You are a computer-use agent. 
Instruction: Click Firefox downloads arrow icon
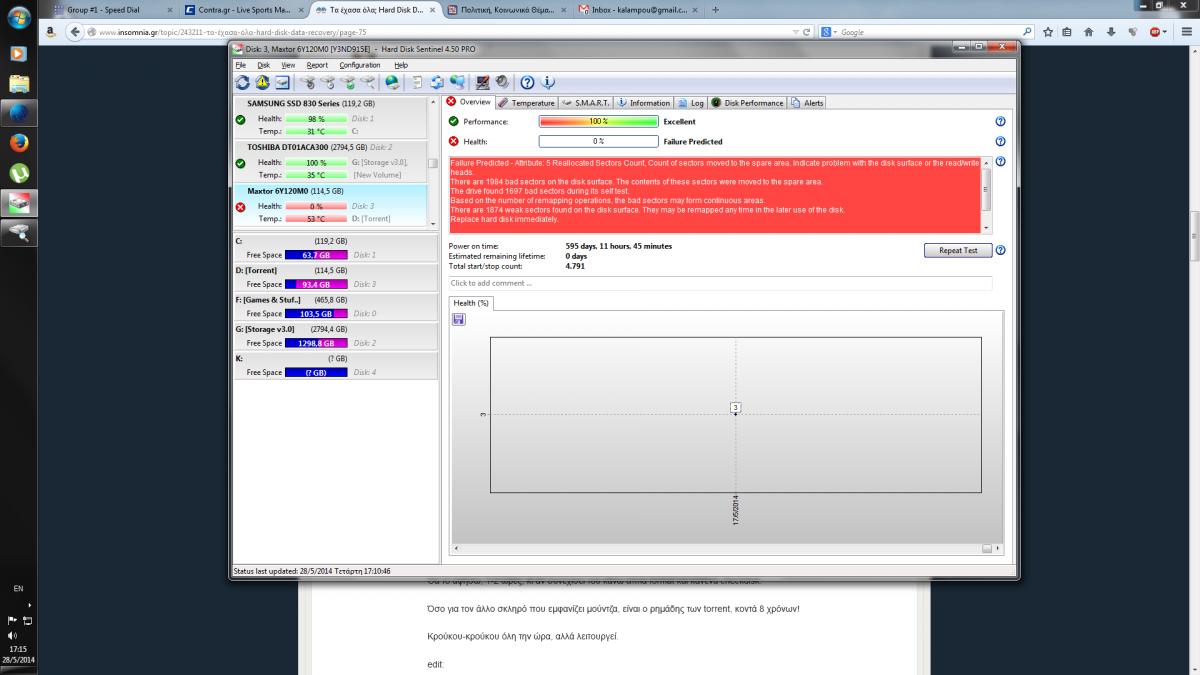click(1111, 32)
